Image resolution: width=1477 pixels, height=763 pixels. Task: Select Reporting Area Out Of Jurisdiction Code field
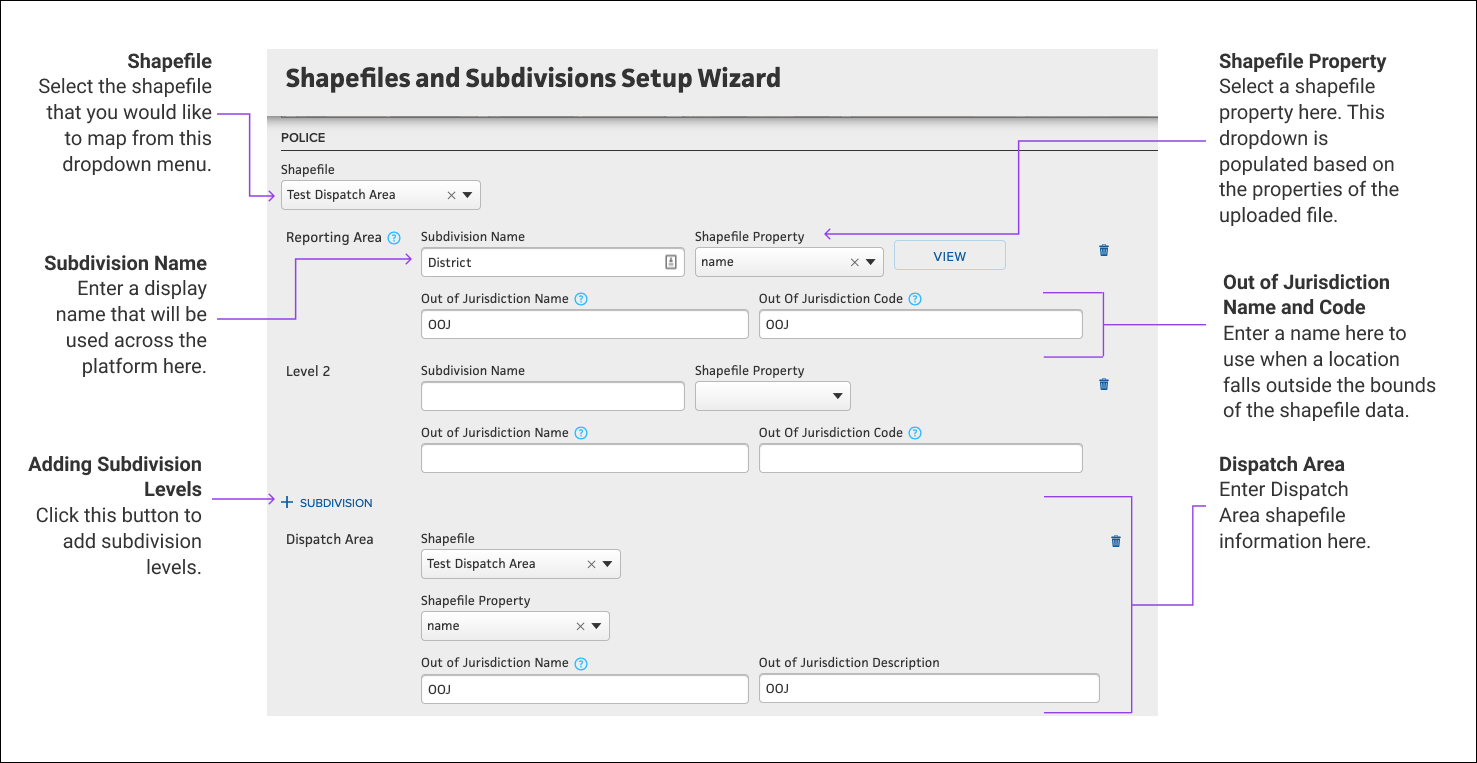920,324
